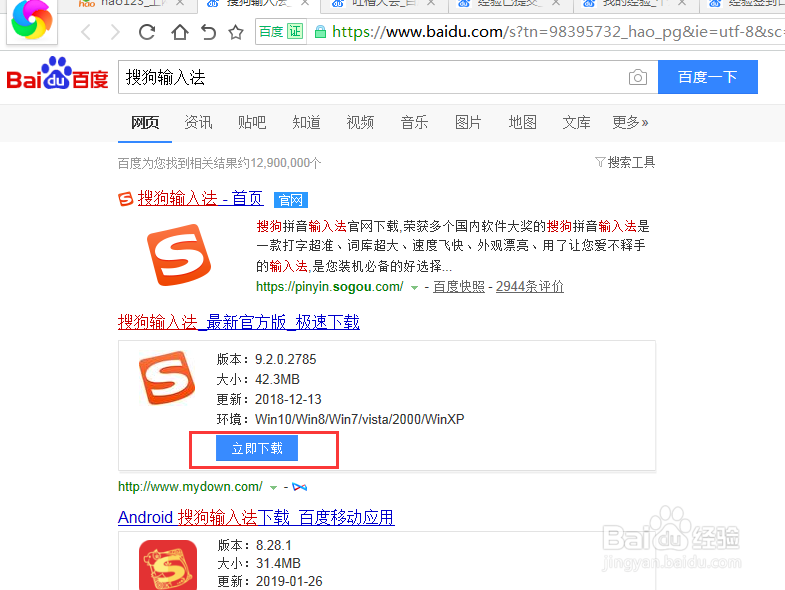Click the 立即下载 button
This screenshot has width=785, height=590.
tap(257, 448)
